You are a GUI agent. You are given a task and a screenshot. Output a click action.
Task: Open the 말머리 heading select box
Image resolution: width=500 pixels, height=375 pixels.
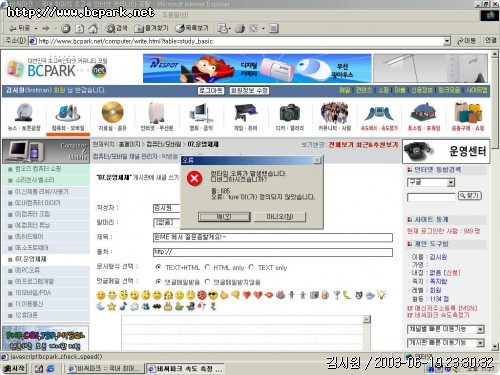tap(167, 222)
